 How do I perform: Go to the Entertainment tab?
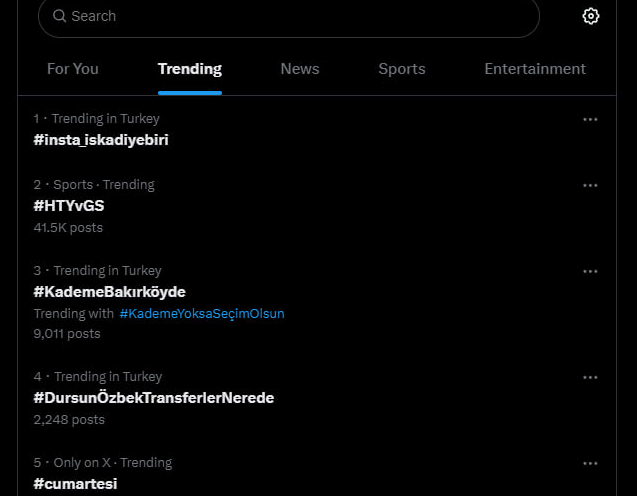(x=535, y=69)
